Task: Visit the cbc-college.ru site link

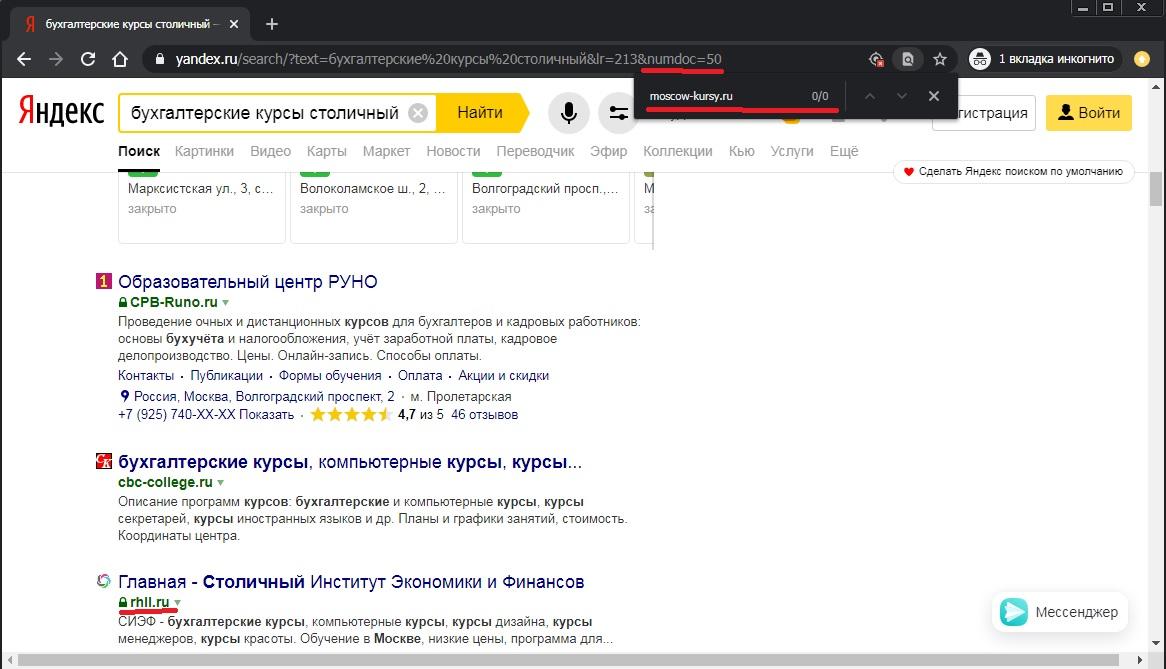Action: tap(165, 482)
